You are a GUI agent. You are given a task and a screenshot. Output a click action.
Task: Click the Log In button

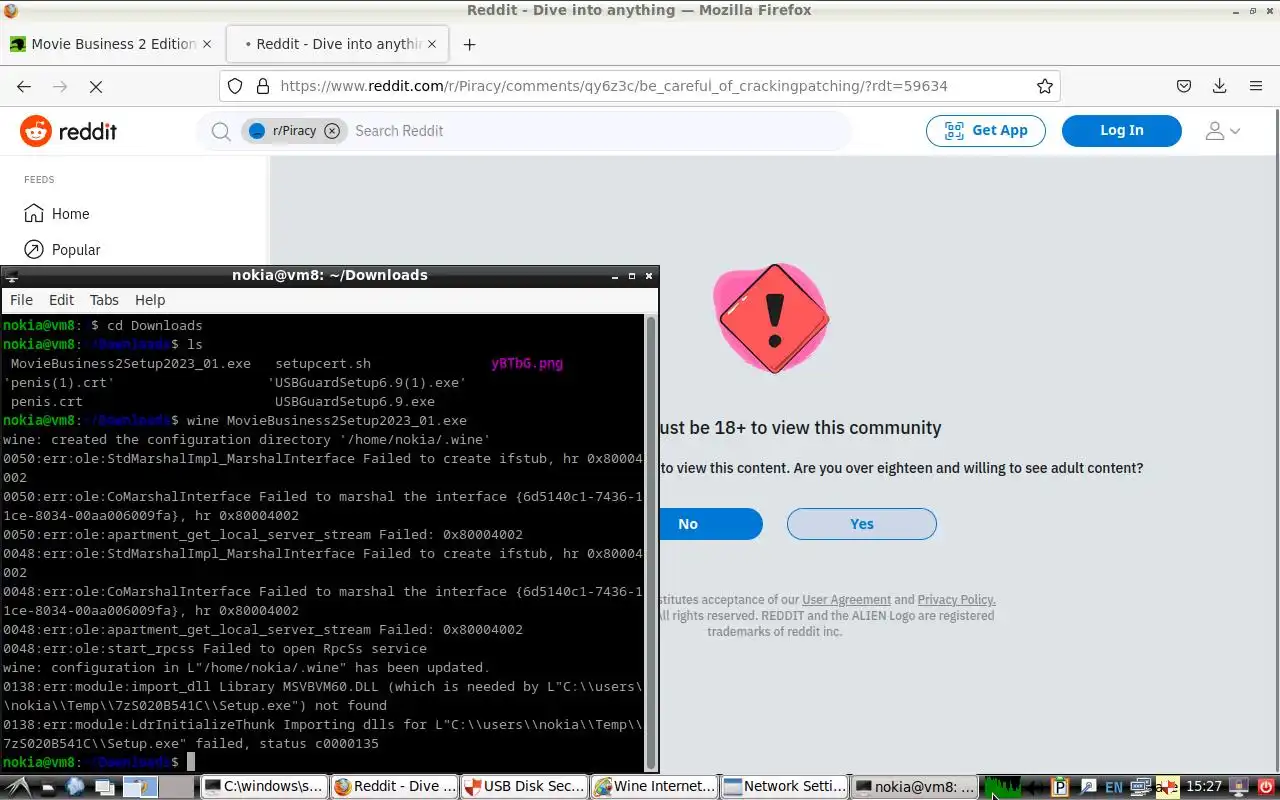[1121, 131]
